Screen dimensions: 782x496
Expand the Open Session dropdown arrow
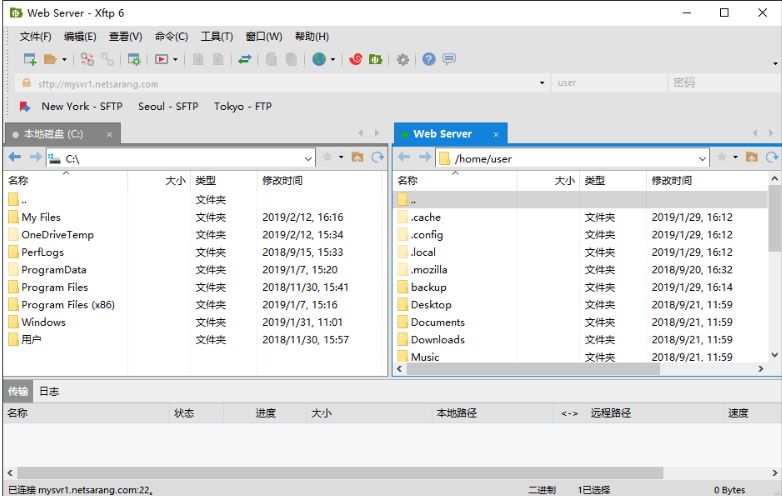[x=64, y=60]
